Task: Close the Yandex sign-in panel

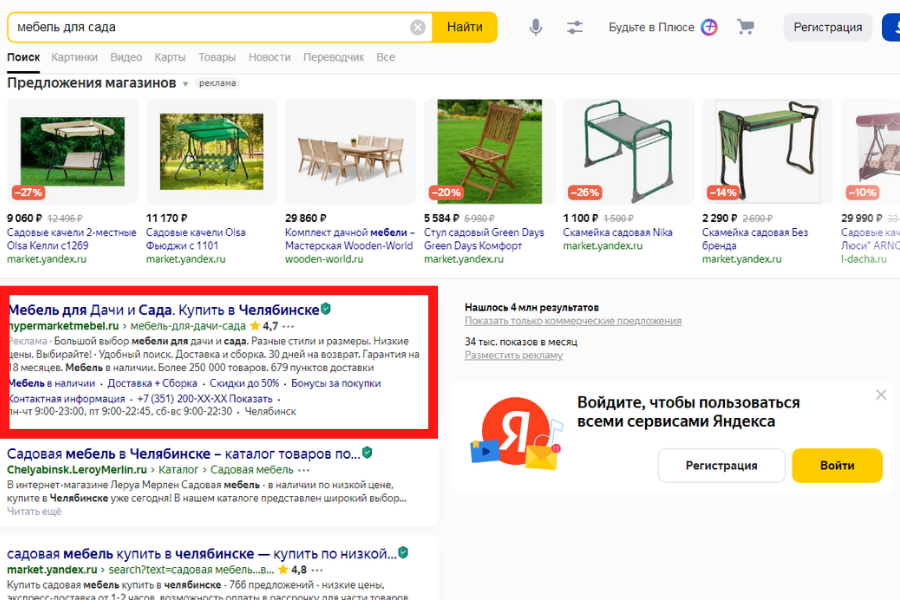Action: [x=881, y=395]
